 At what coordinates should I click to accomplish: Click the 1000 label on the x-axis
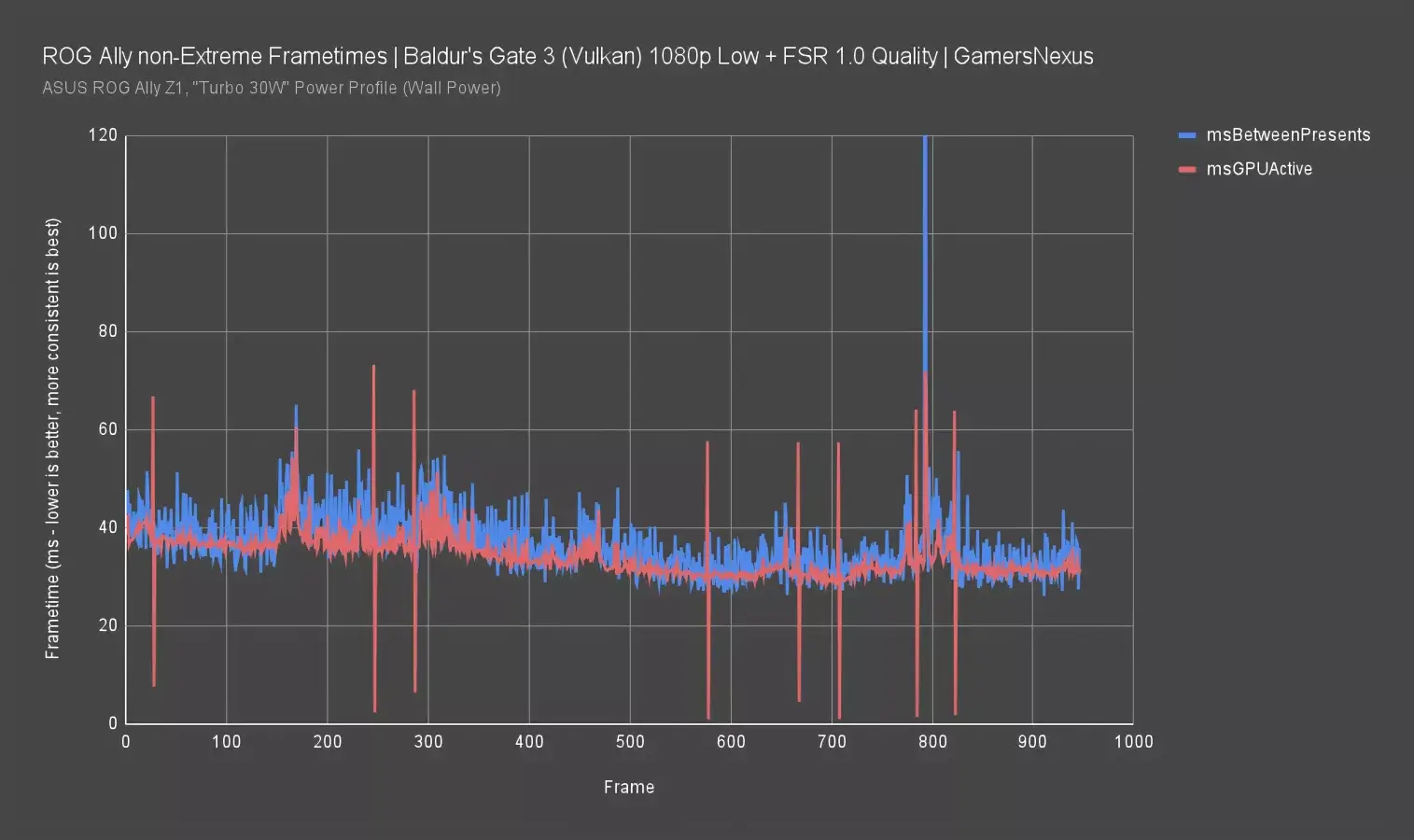coord(1133,742)
